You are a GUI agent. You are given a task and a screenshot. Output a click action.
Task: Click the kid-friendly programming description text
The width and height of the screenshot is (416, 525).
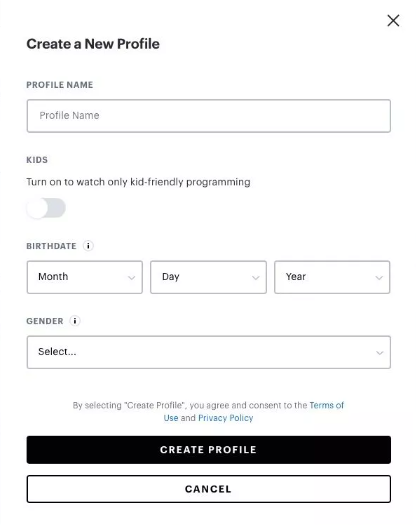tap(138, 182)
